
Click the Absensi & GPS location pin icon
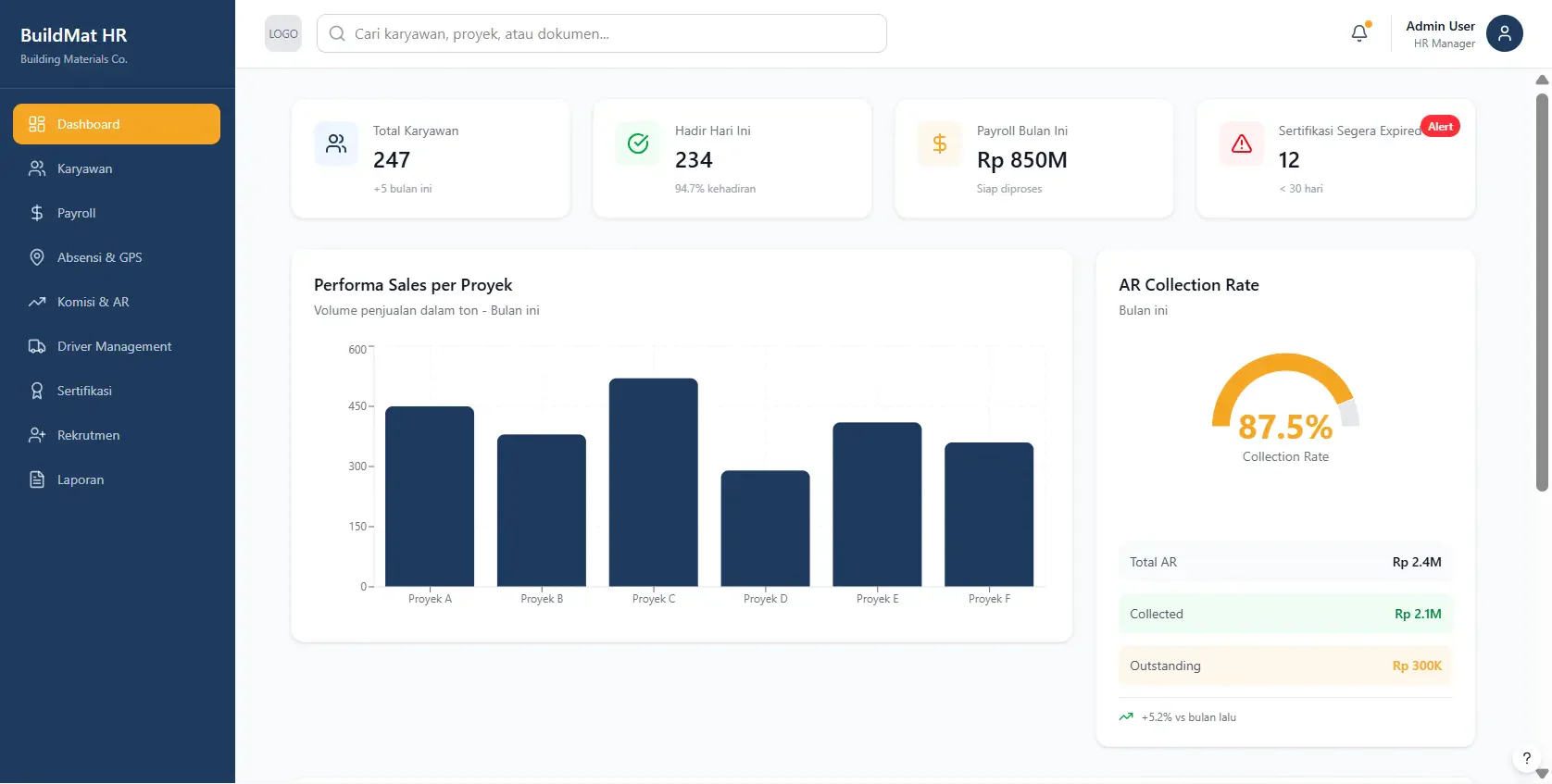coord(37,257)
